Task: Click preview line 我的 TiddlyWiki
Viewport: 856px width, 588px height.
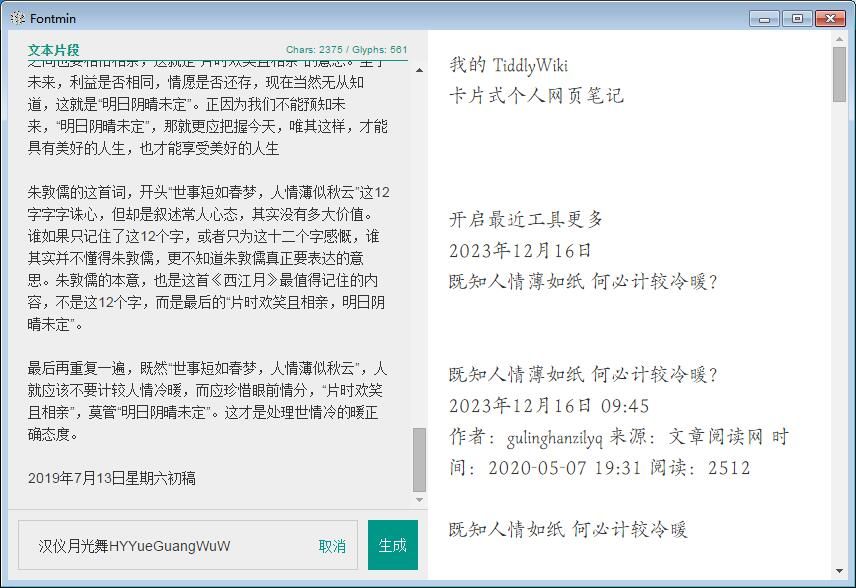Action: (508, 65)
